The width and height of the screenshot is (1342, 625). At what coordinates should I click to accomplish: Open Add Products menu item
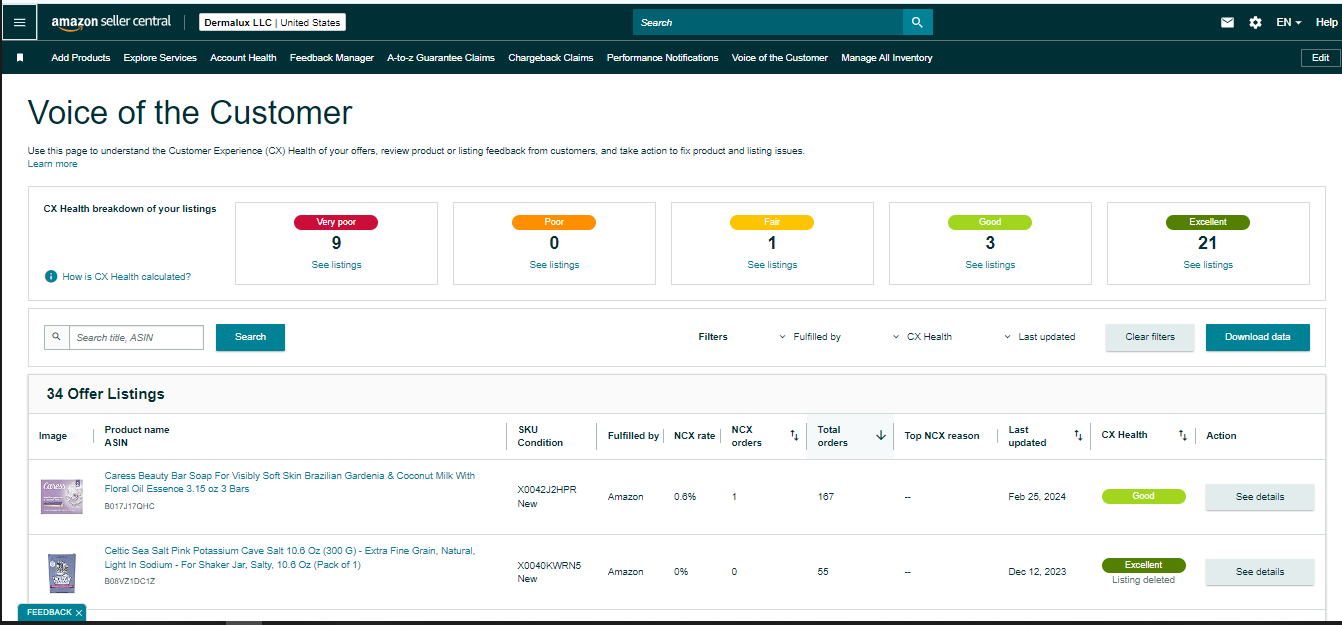click(x=81, y=58)
